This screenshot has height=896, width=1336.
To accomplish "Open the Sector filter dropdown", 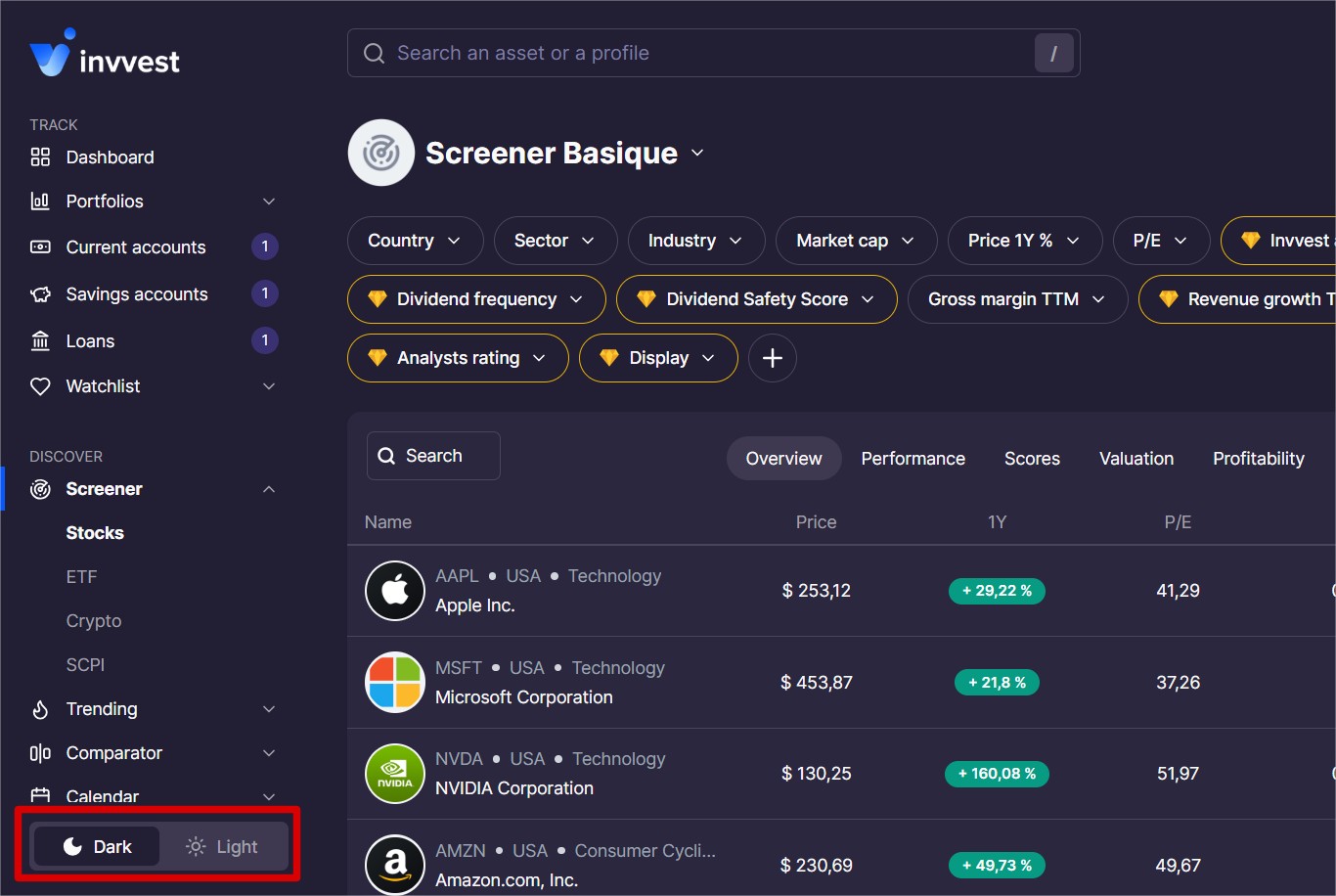I will point(556,241).
